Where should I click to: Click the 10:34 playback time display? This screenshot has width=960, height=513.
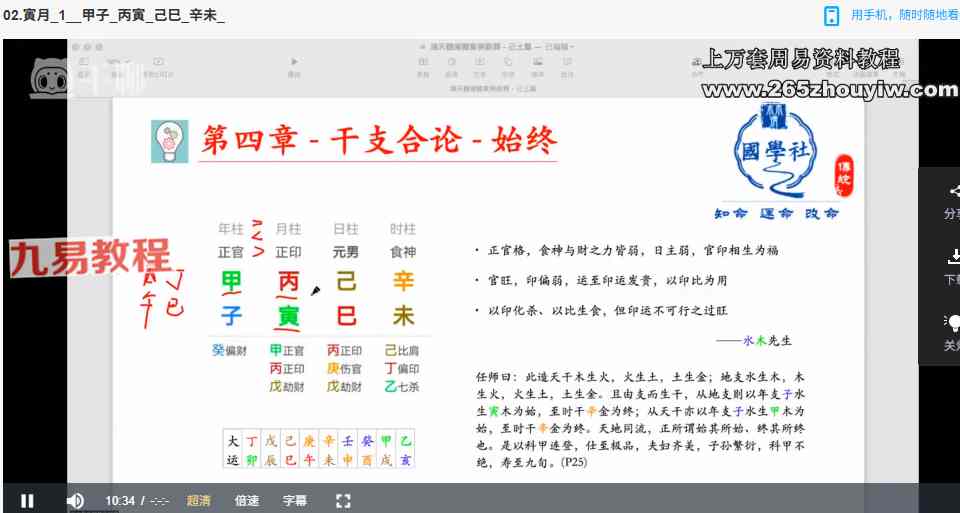coord(120,500)
